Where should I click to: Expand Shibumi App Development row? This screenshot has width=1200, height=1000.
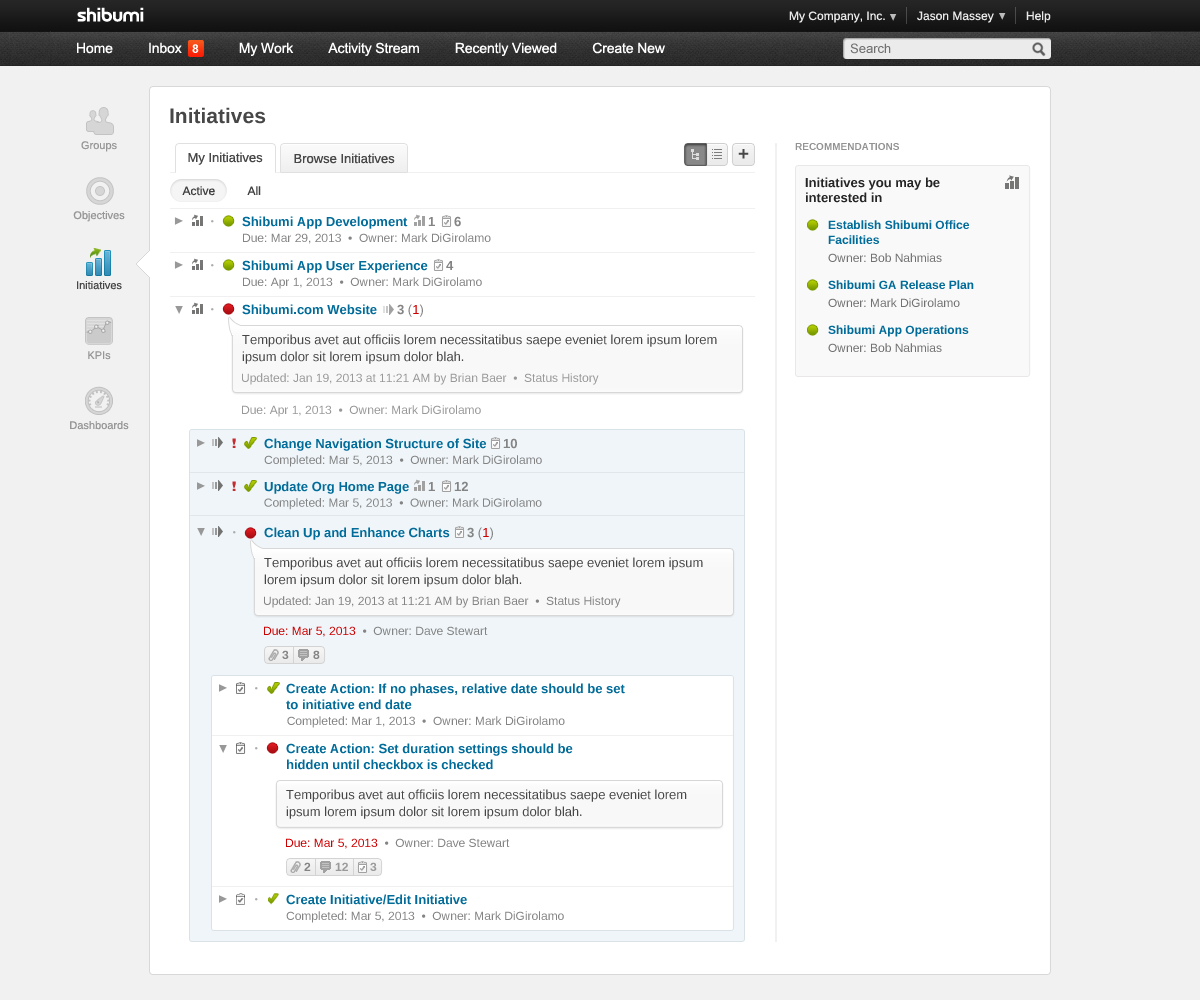[179, 220]
